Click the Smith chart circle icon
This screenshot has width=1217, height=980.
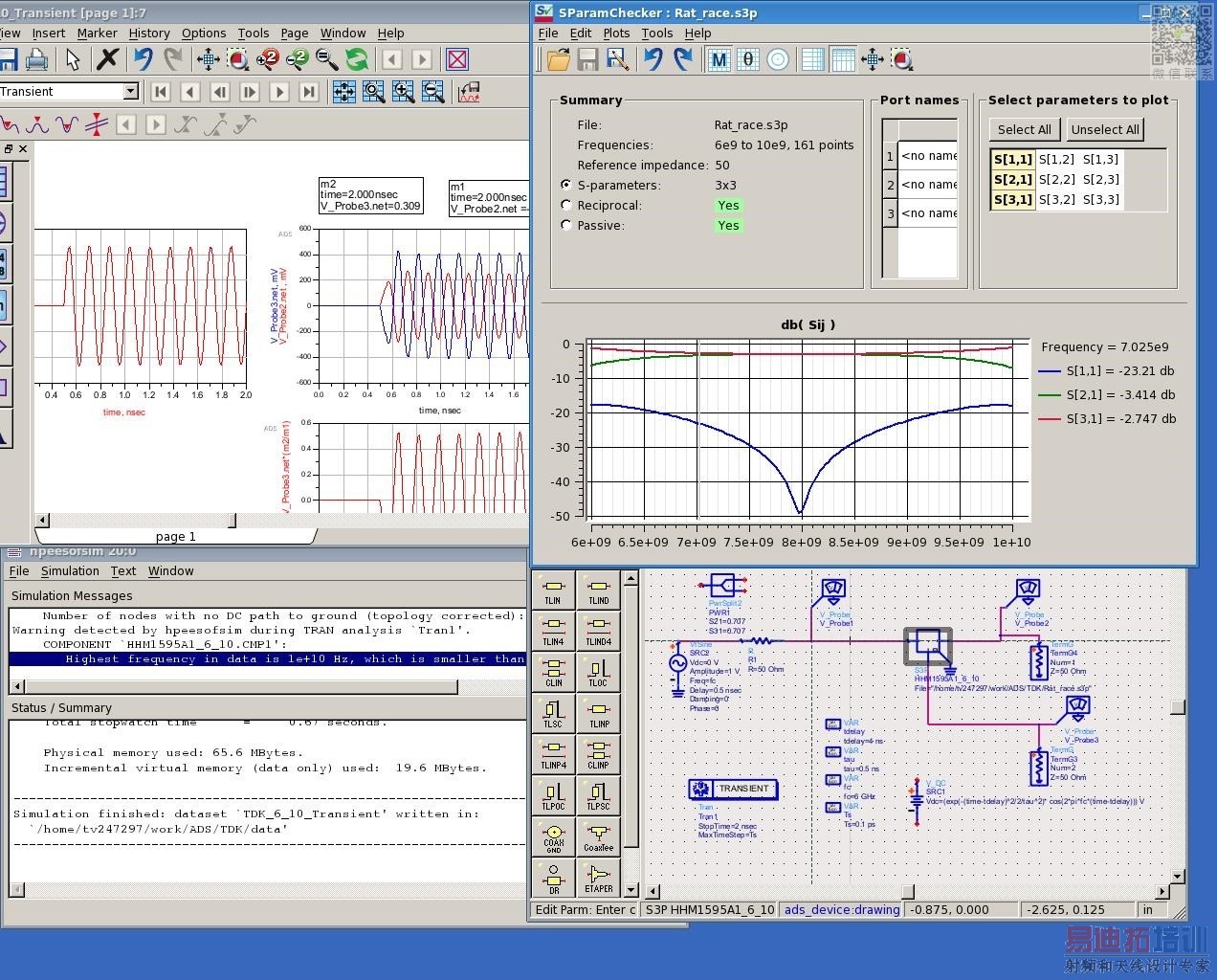778,60
